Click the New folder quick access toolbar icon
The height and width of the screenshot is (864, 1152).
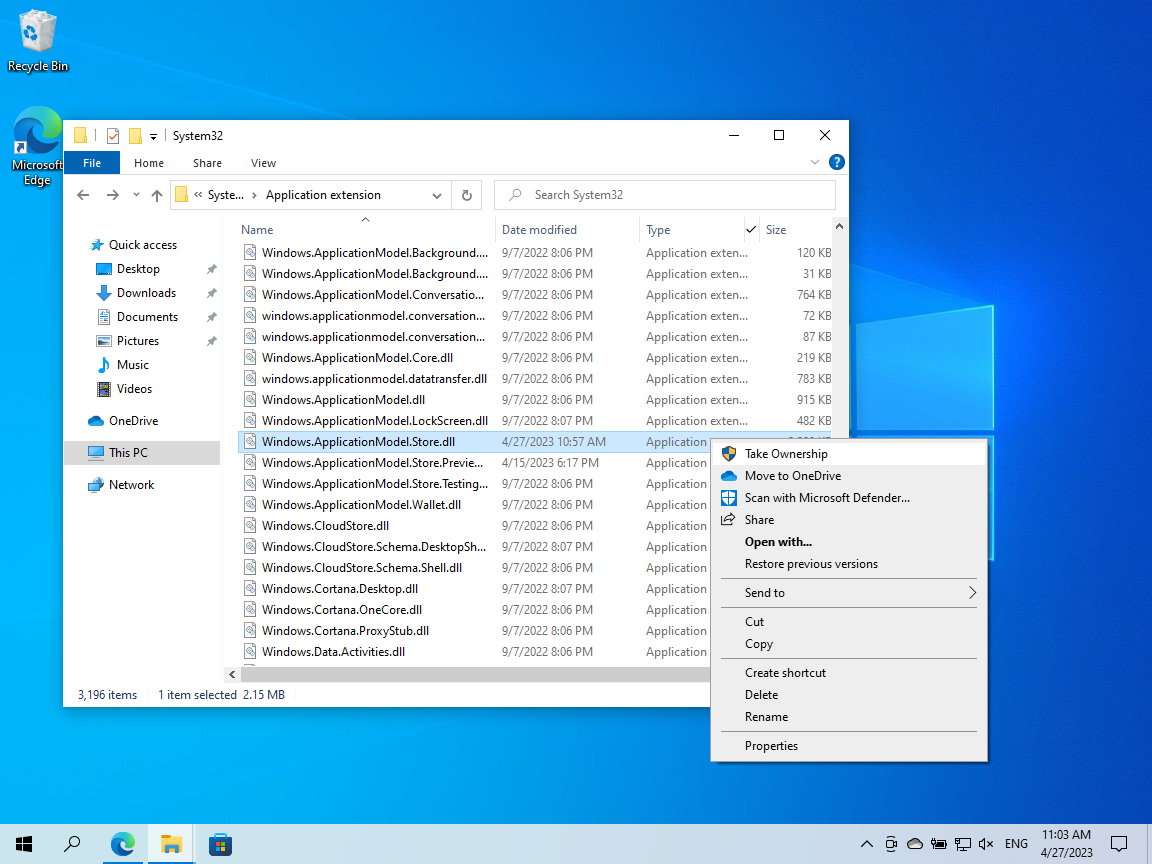(x=135, y=136)
